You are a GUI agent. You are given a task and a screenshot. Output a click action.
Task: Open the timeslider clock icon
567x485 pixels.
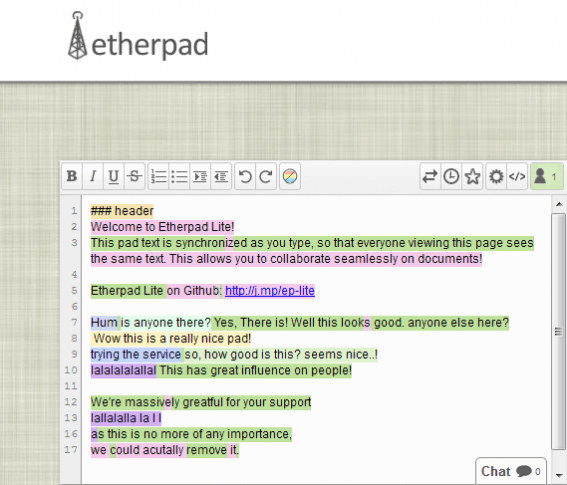[451, 176]
